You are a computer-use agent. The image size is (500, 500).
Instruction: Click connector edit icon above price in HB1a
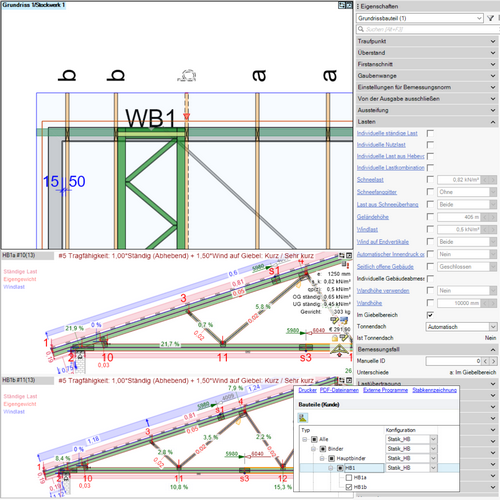[334, 320]
